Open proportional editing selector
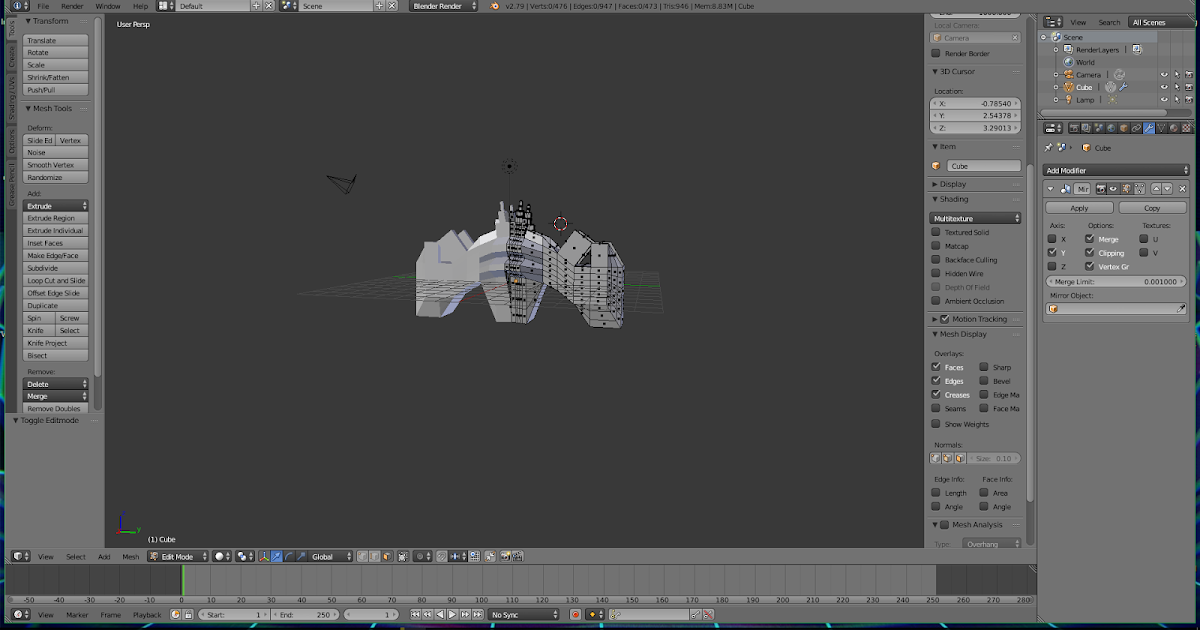 click(x=424, y=556)
